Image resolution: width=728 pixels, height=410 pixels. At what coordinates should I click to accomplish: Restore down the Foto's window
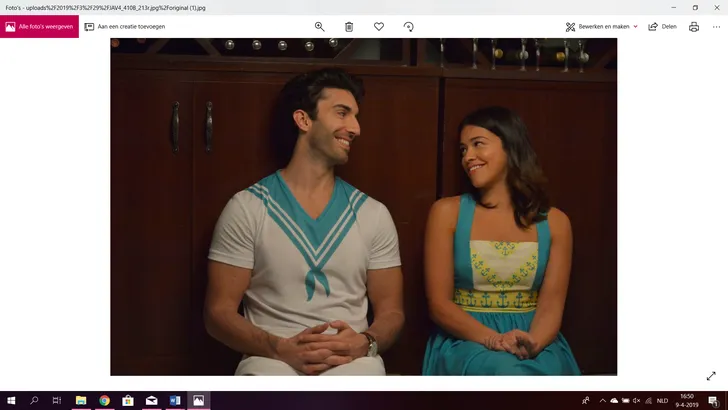point(695,7)
